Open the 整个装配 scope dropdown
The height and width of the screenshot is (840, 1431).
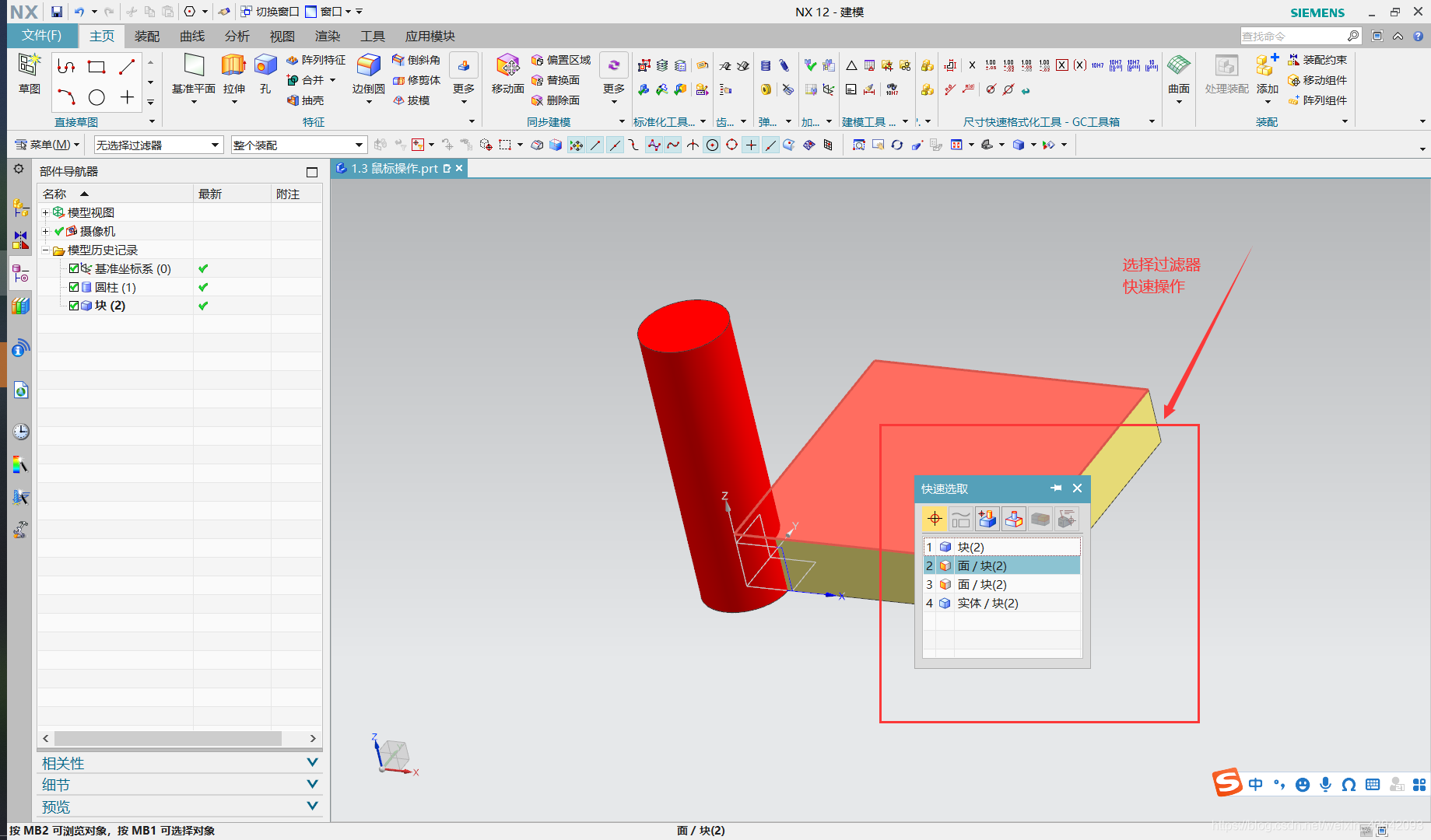[x=299, y=145]
